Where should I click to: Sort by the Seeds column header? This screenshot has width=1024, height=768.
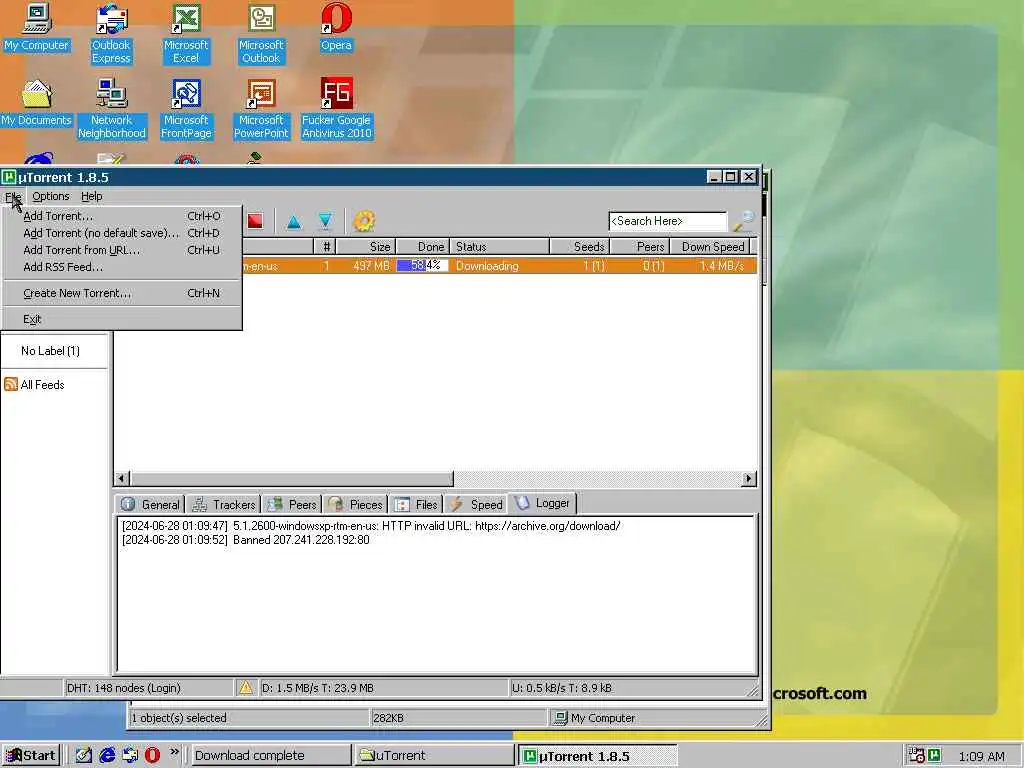click(580, 247)
